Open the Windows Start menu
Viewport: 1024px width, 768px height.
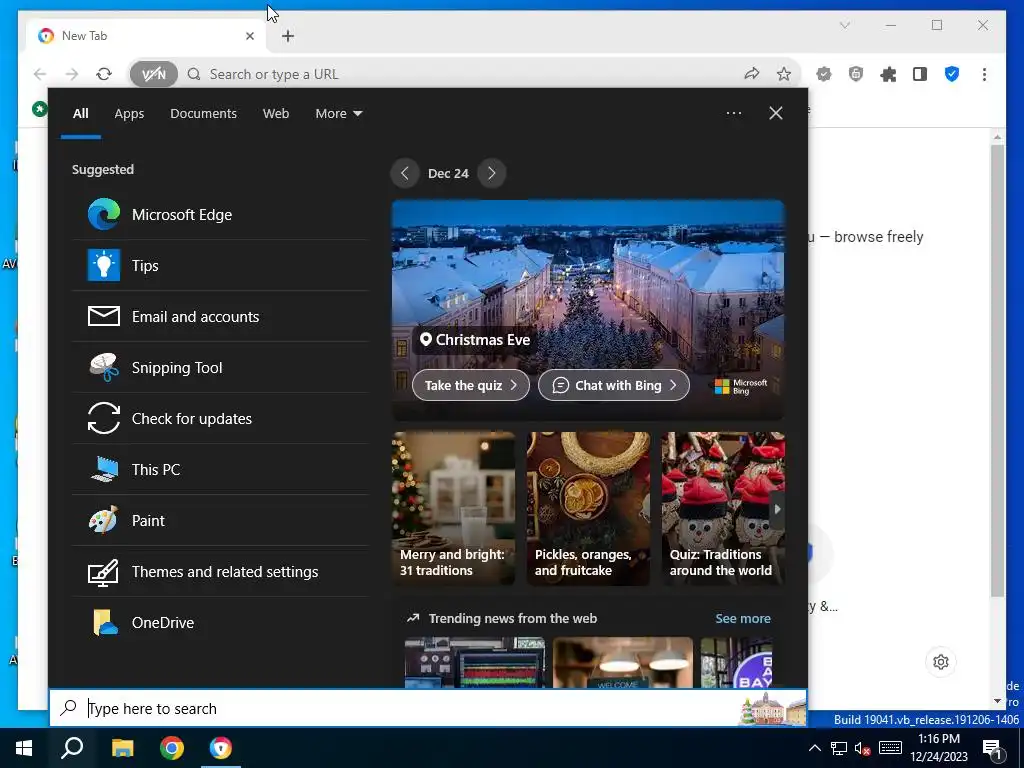tap(24, 748)
